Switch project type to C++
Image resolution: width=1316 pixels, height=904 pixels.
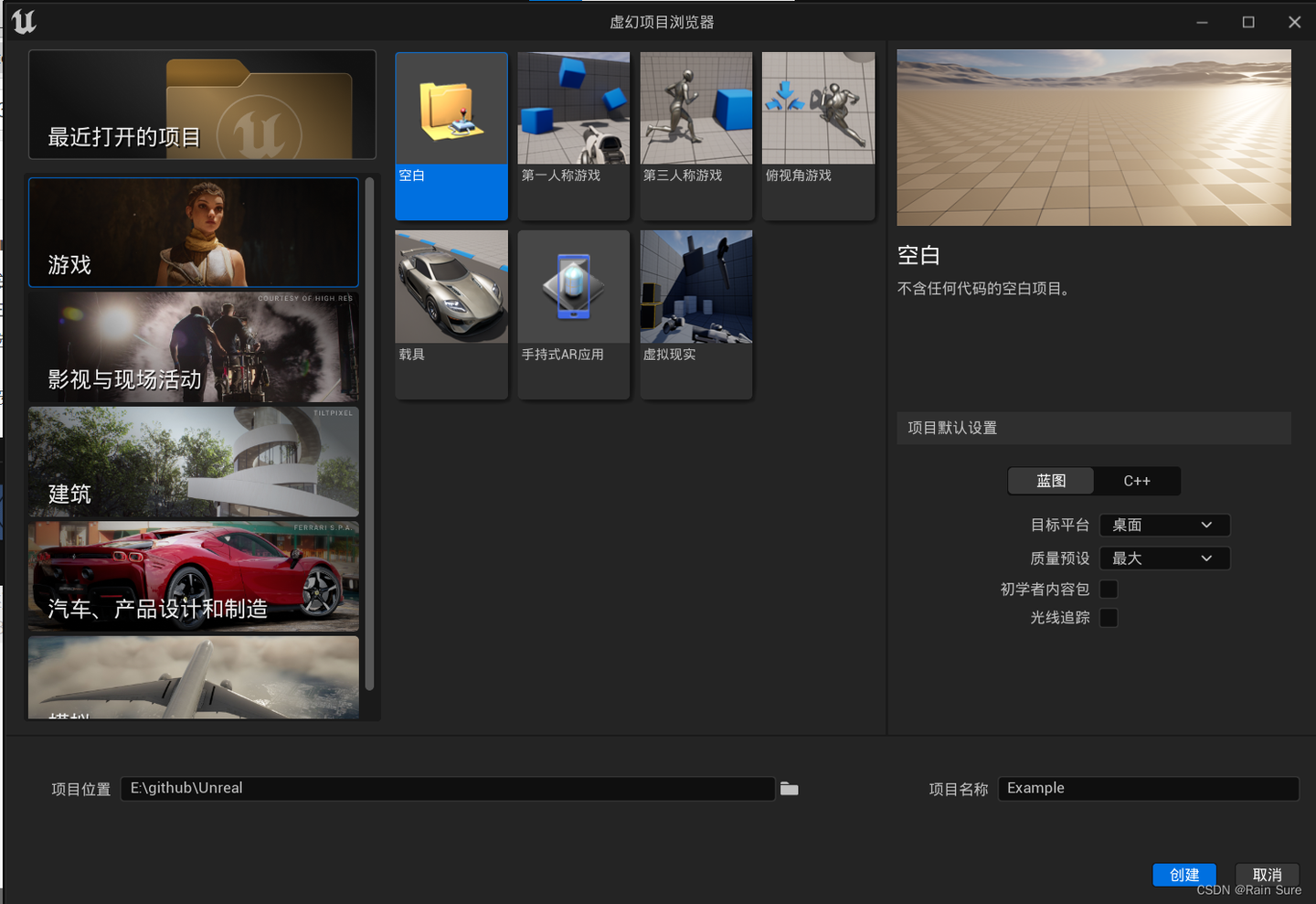1137,481
